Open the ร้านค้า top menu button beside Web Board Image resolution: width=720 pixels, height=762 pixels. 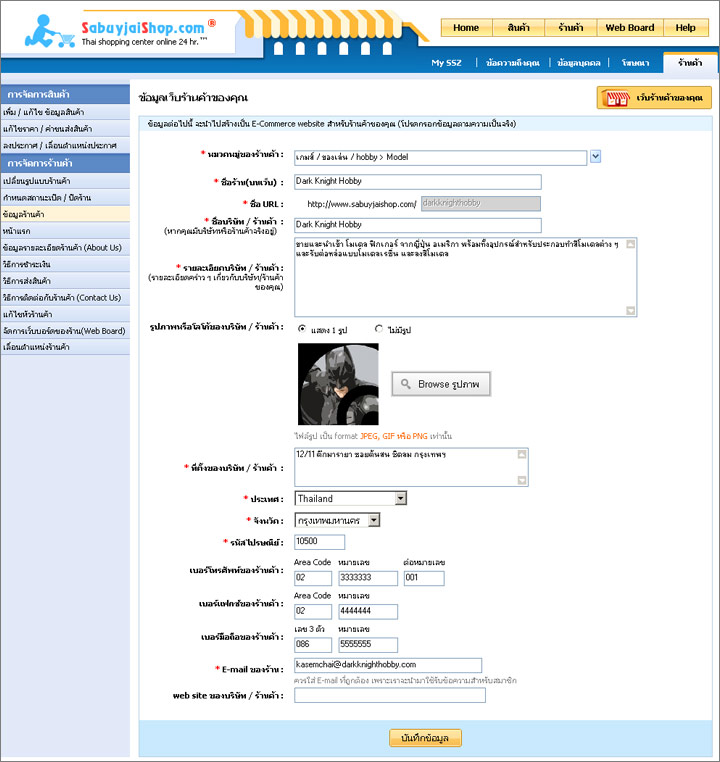(571, 28)
